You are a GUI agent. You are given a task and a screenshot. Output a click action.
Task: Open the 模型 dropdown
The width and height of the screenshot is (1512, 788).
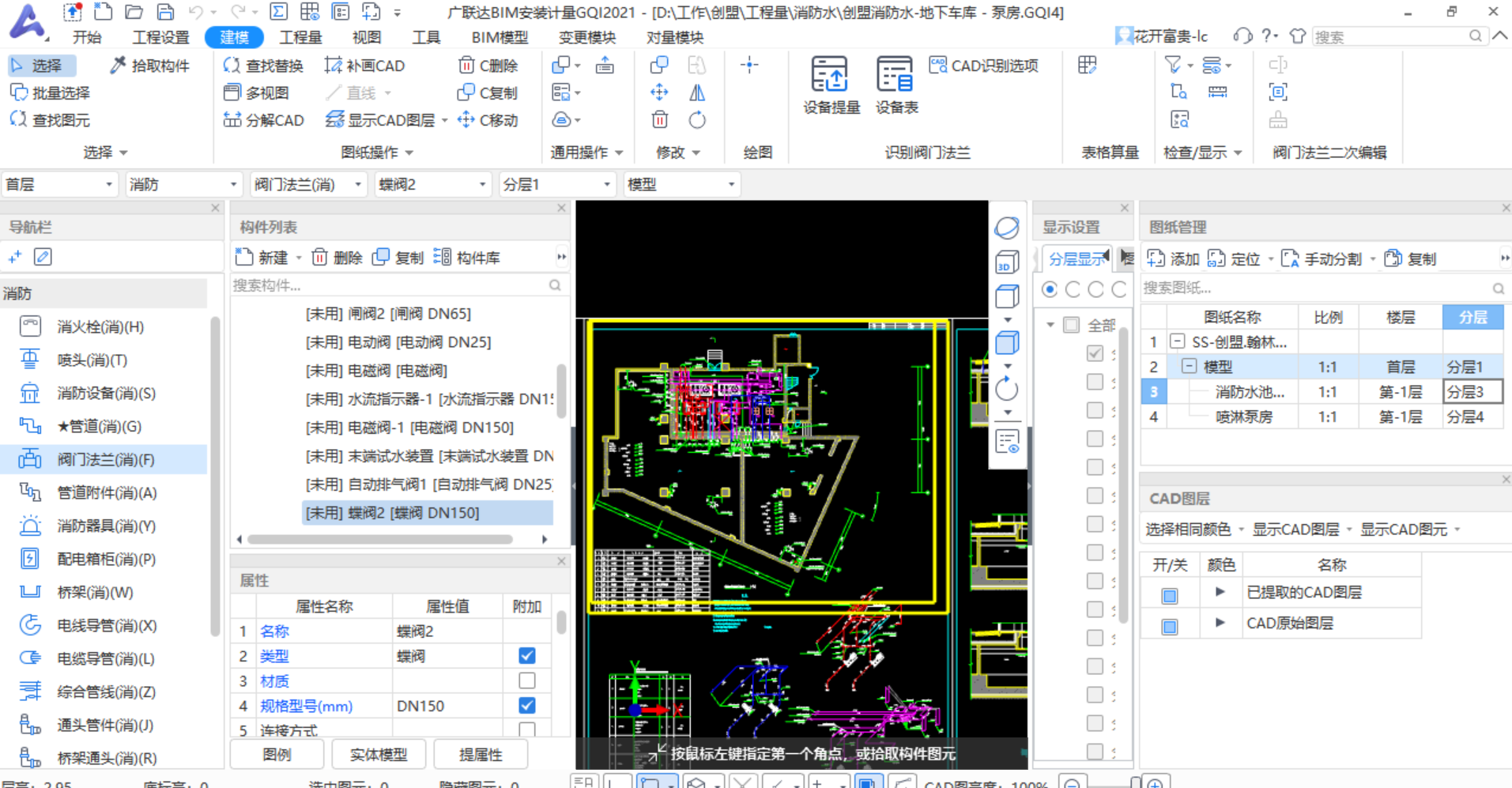[x=681, y=184]
